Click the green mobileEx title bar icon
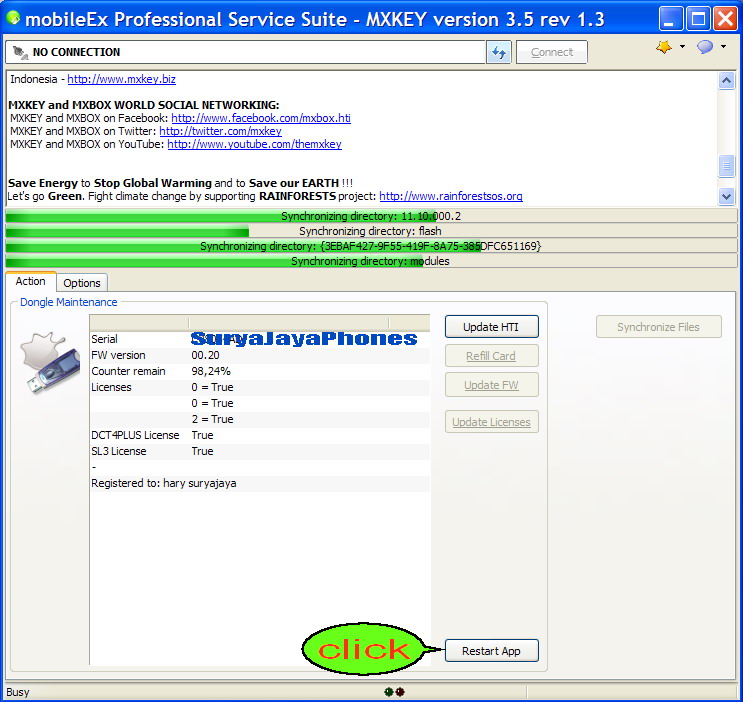Viewport: 743px width, 702px height. click(13, 18)
